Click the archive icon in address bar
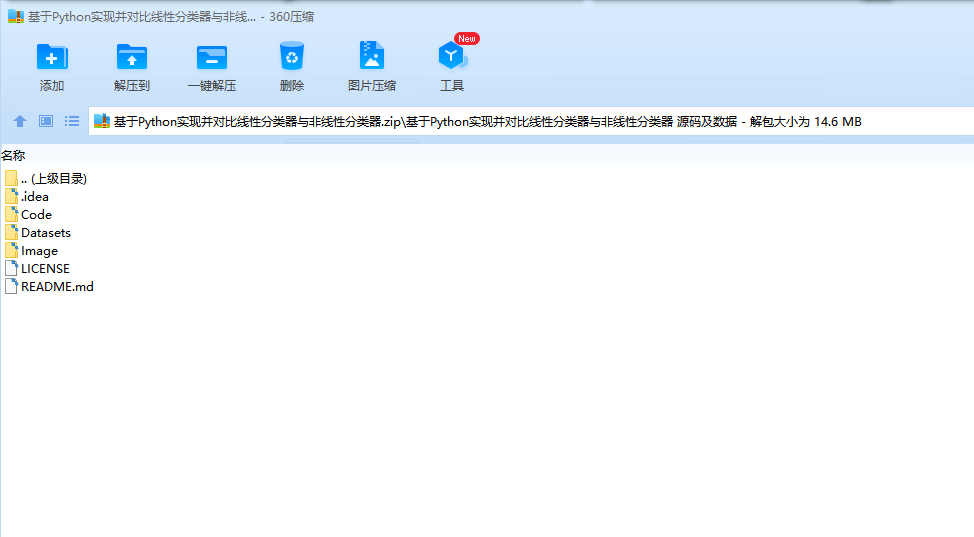 (x=102, y=121)
